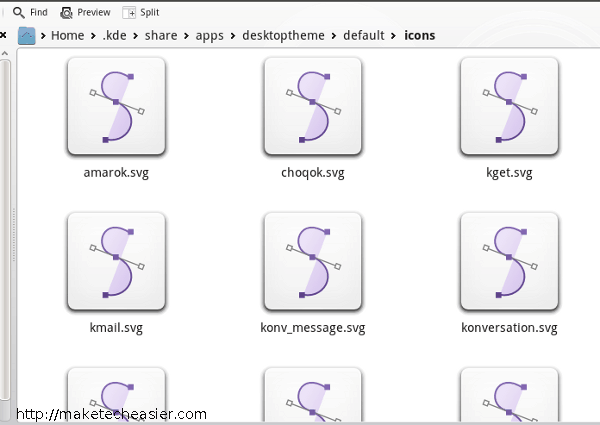Select the kget.svg file icon

point(509,106)
